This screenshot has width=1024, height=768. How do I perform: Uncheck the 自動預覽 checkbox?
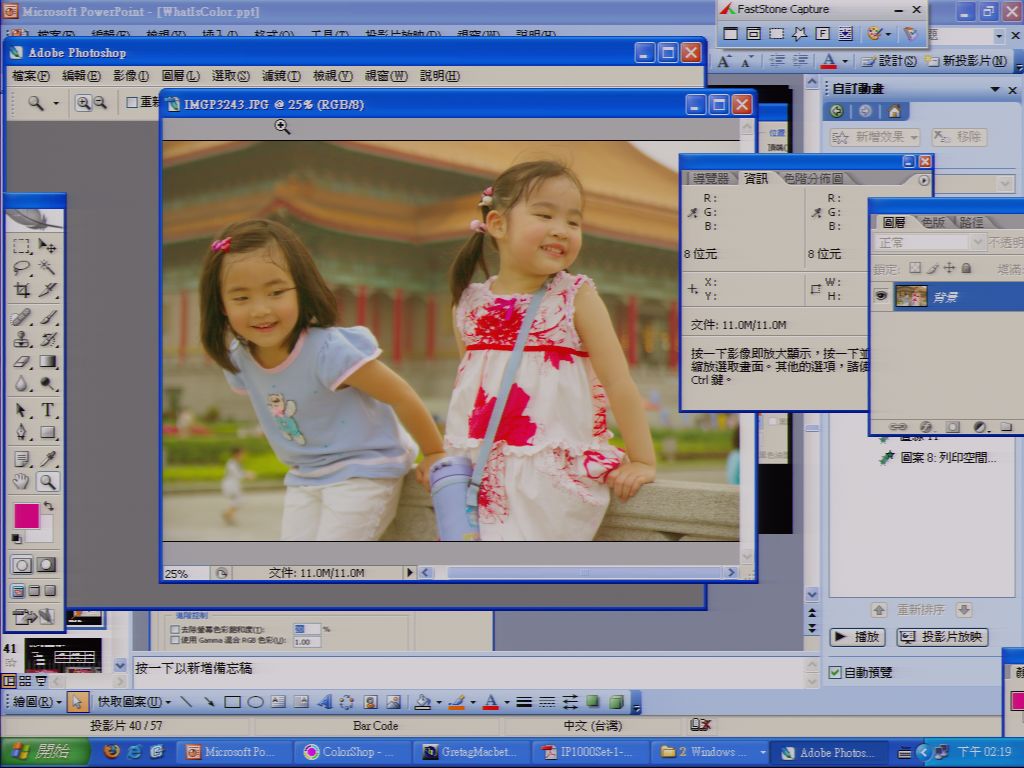(835, 672)
